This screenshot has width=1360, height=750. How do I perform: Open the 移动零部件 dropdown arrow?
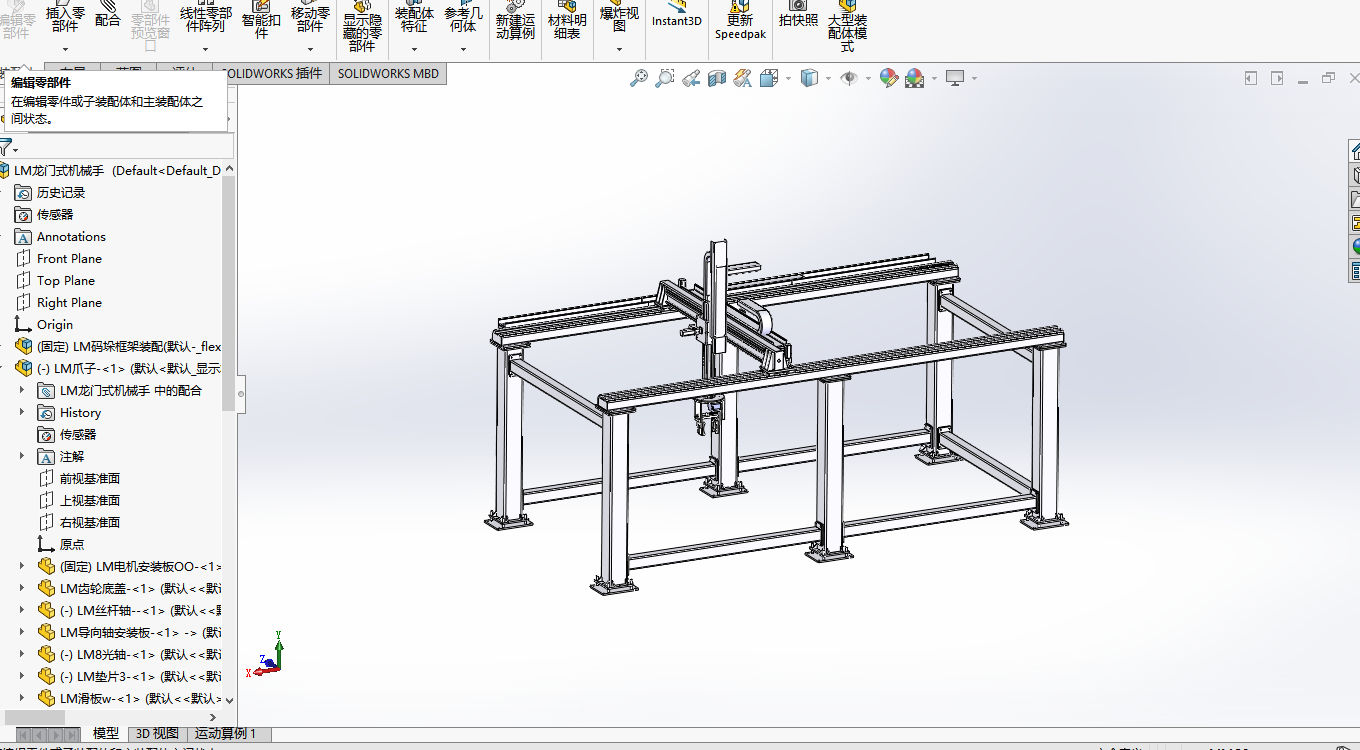point(310,48)
